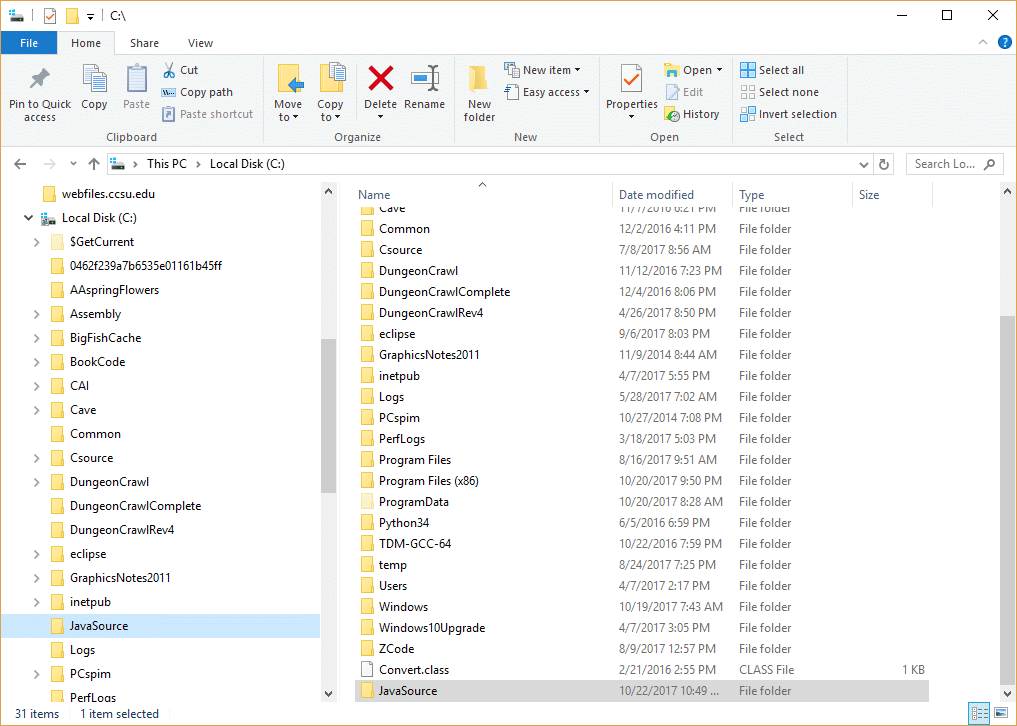Click the Copy path button

coord(197,92)
